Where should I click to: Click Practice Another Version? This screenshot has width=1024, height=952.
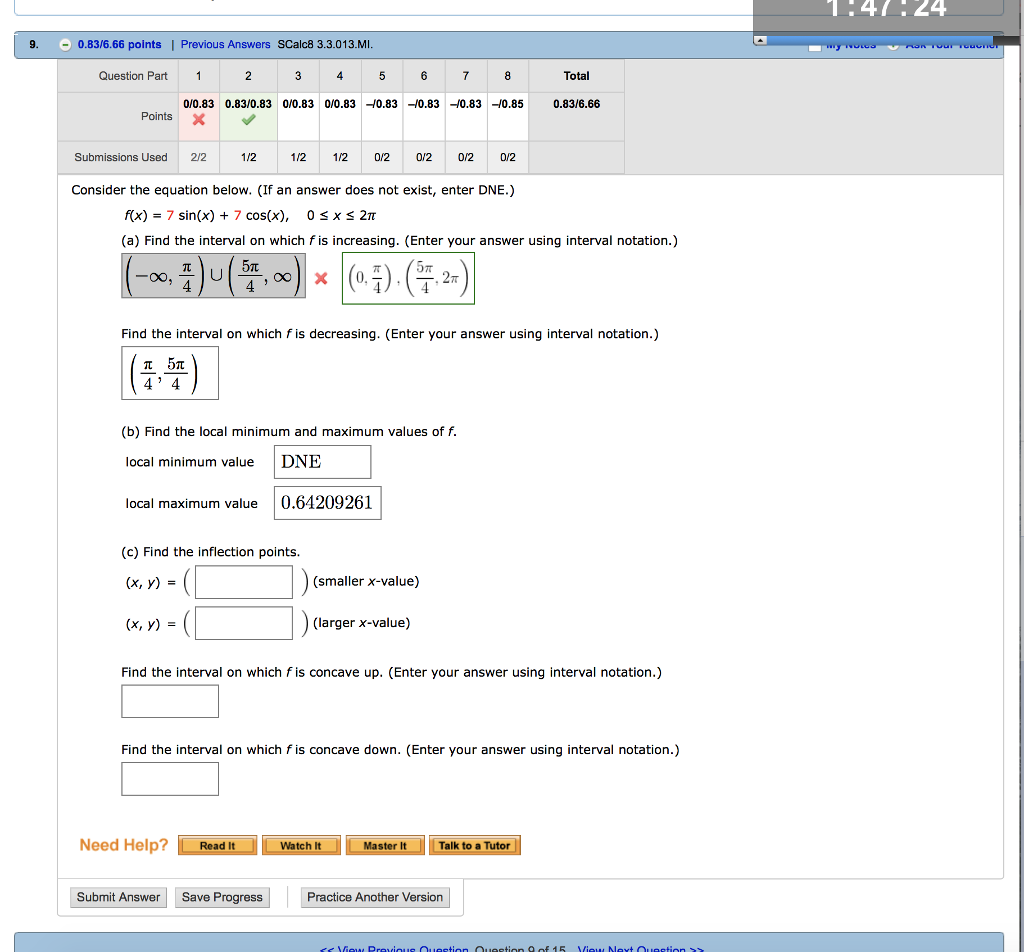pos(375,897)
